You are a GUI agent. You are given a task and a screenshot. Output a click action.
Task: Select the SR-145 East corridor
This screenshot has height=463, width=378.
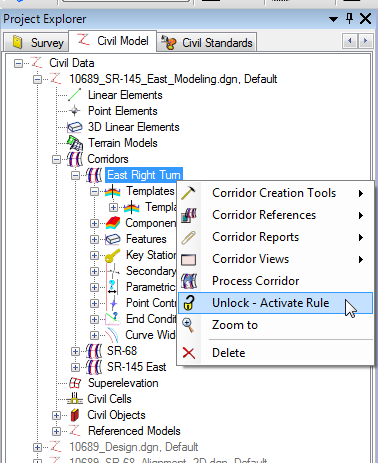[x=136, y=367]
